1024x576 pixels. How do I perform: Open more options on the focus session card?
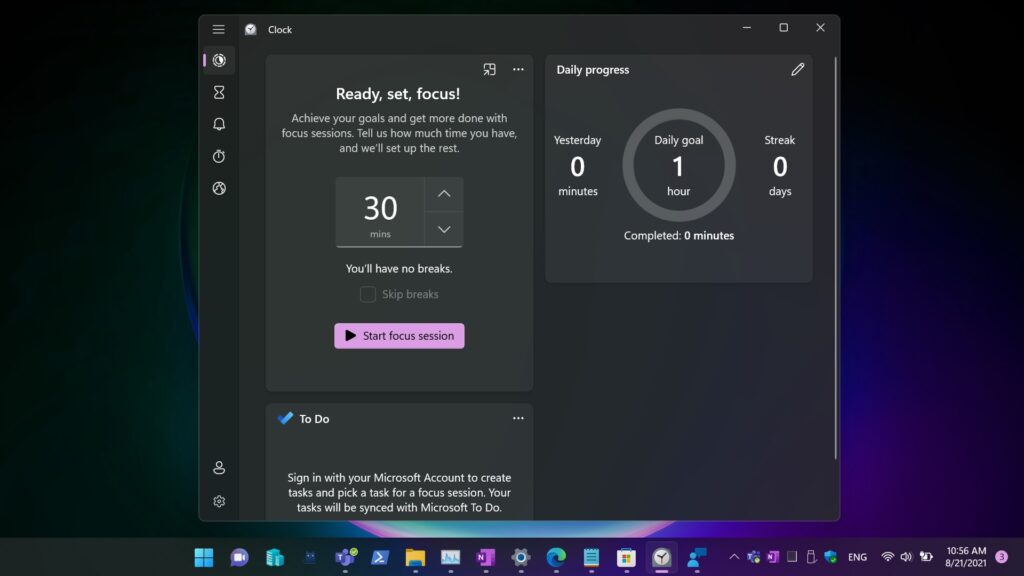(518, 70)
